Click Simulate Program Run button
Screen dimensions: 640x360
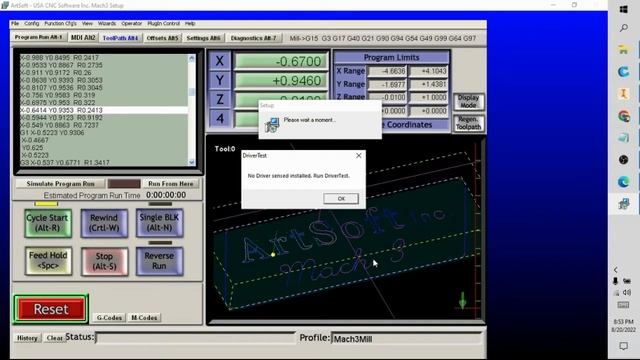tap(60, 184)
